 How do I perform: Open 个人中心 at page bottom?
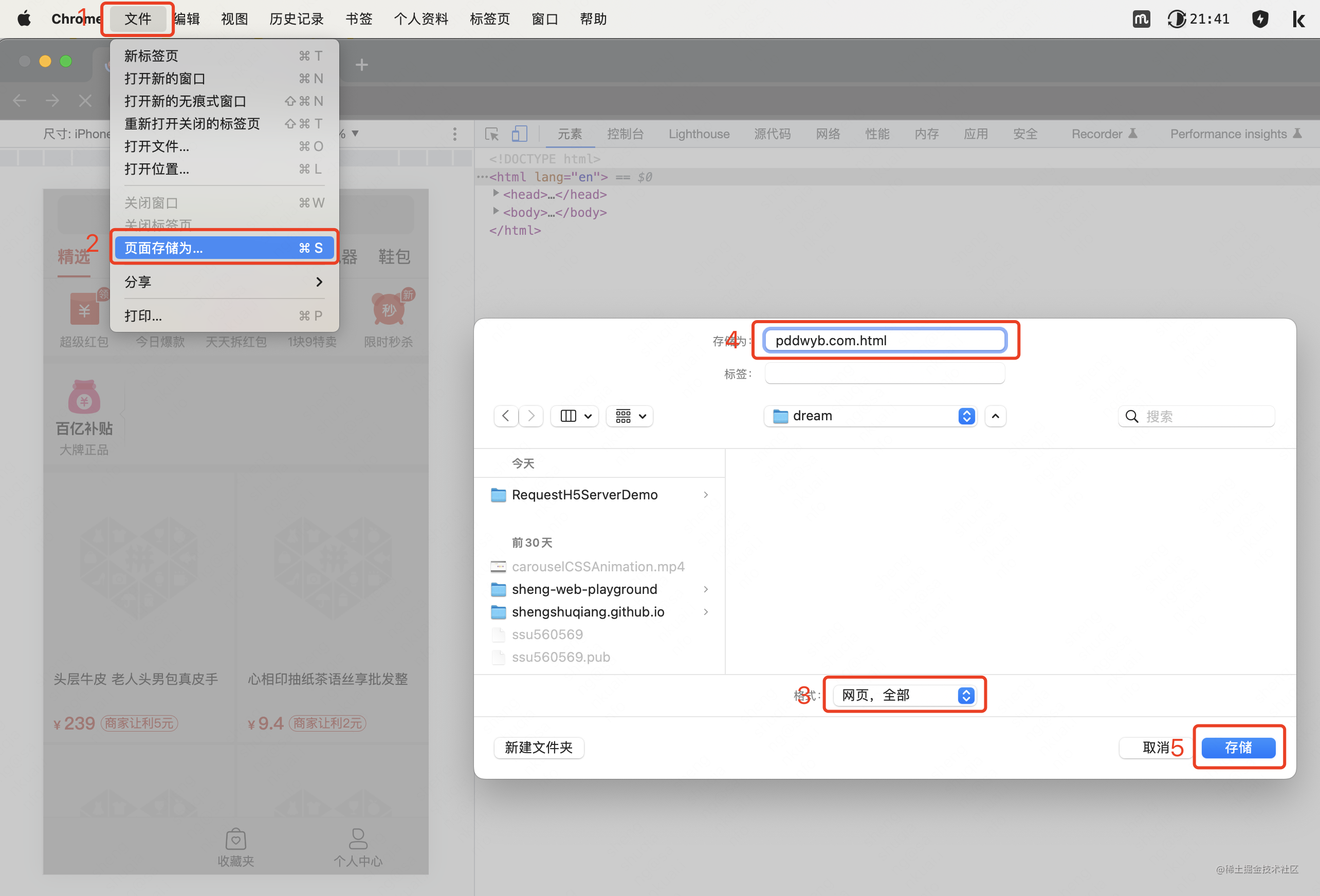tap(358, 847)
